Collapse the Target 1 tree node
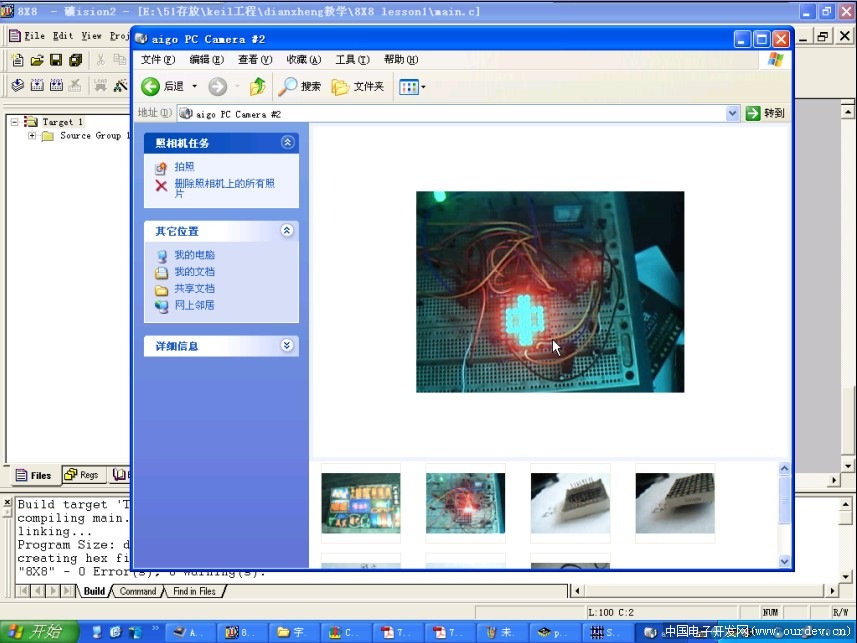This screenshot has width=857, height=643. 15,122
